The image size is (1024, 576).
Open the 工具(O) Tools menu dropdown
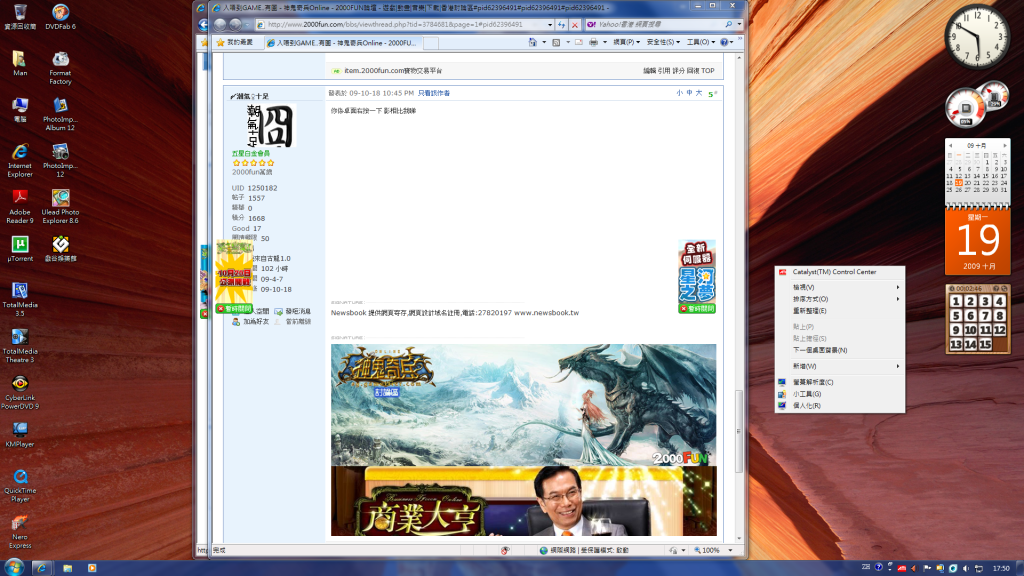pyautogui.click(x=700, y=42)
